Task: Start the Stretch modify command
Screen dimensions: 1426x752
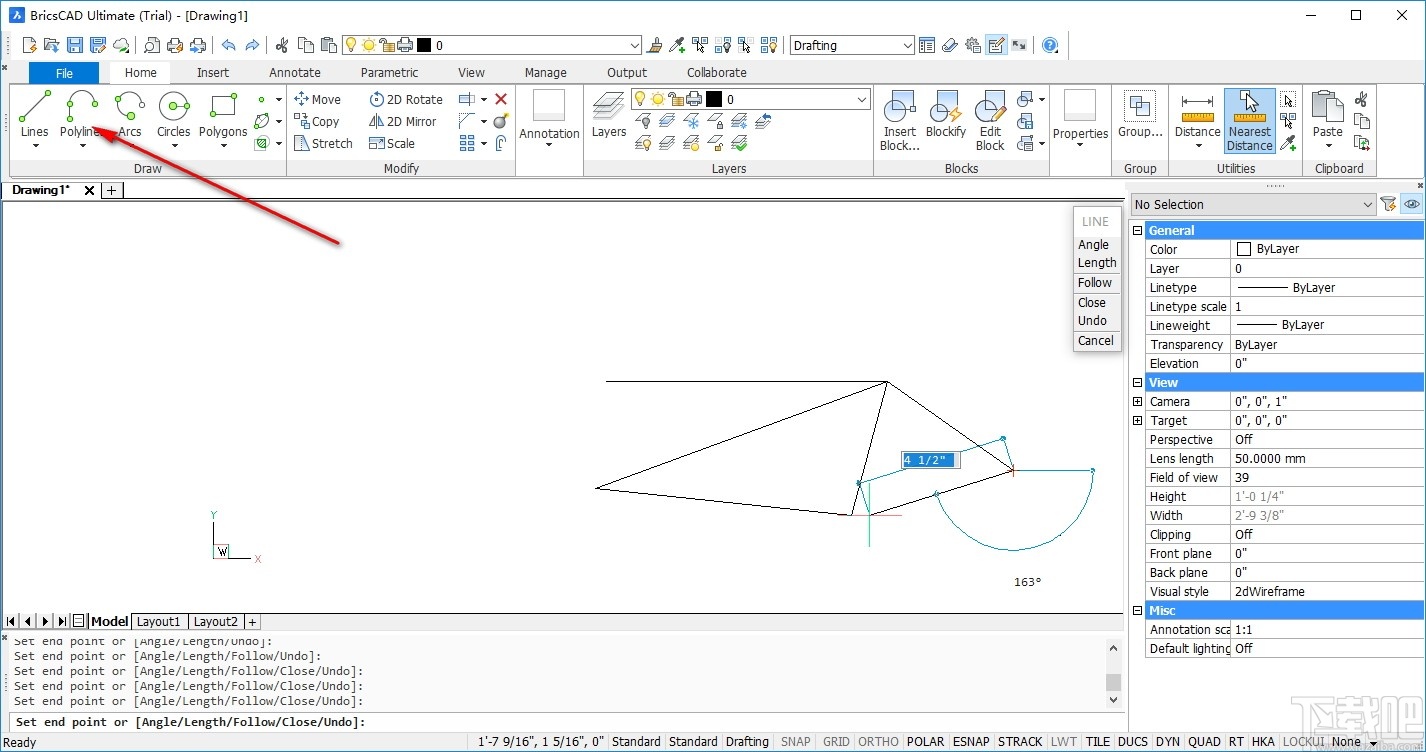Action: click(323, 143)
